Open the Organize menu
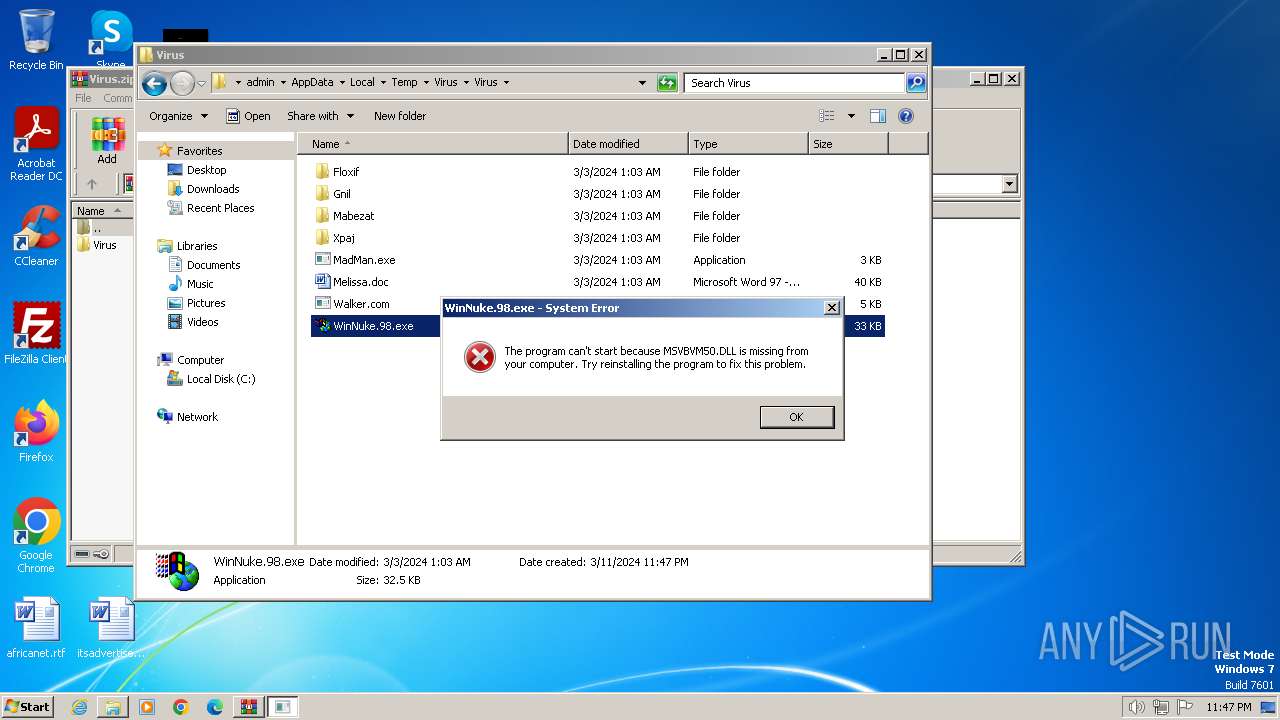The height and width of the screenshot is (720, 1280). pyautogui.click(x=179, y=116)
